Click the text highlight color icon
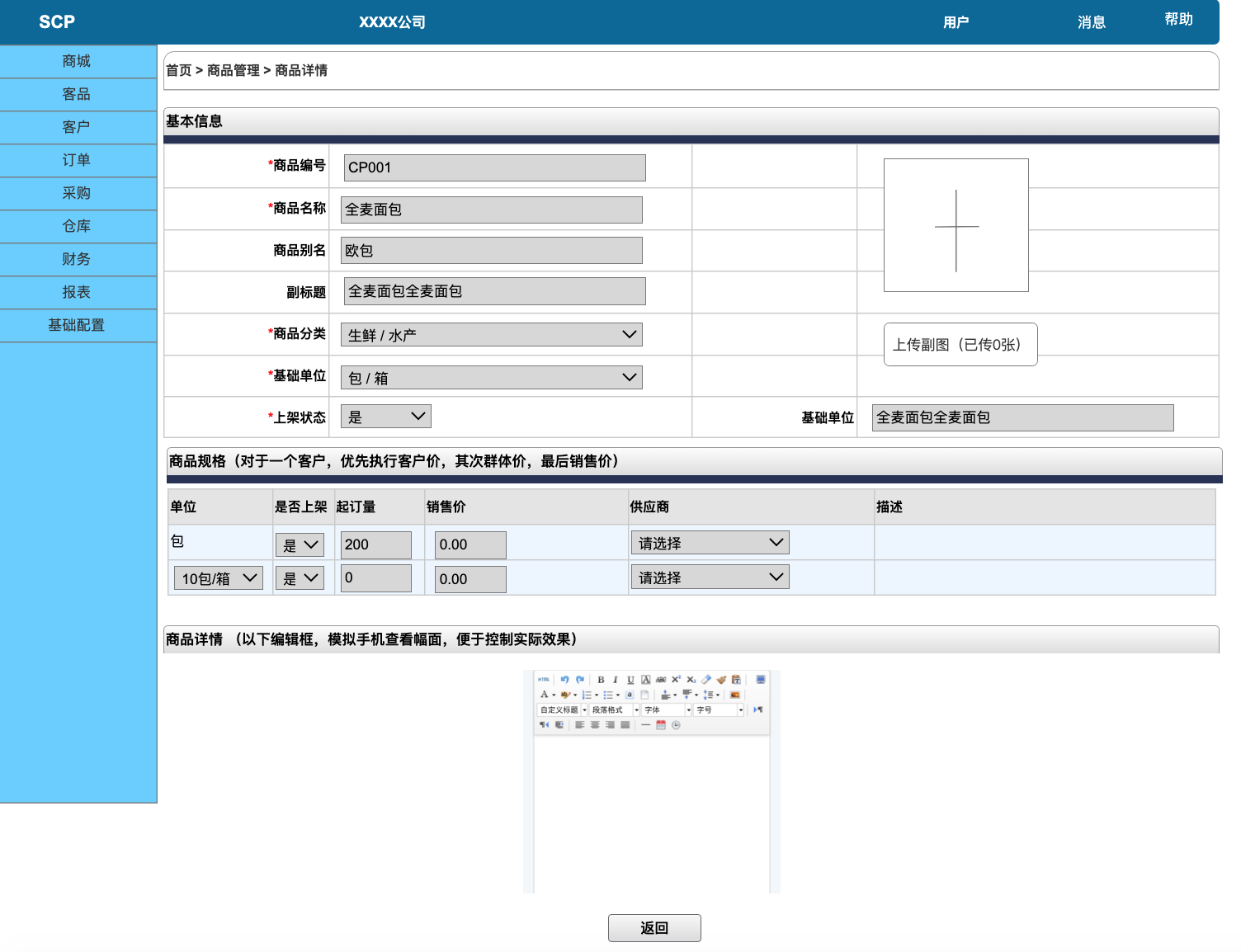Screen dimensions: 1241x952 pos(565,695)
